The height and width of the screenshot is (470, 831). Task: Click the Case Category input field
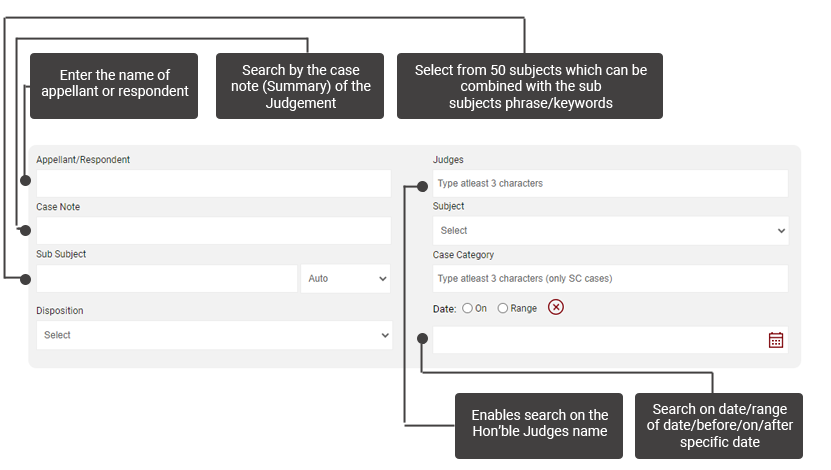coord(610,279)
